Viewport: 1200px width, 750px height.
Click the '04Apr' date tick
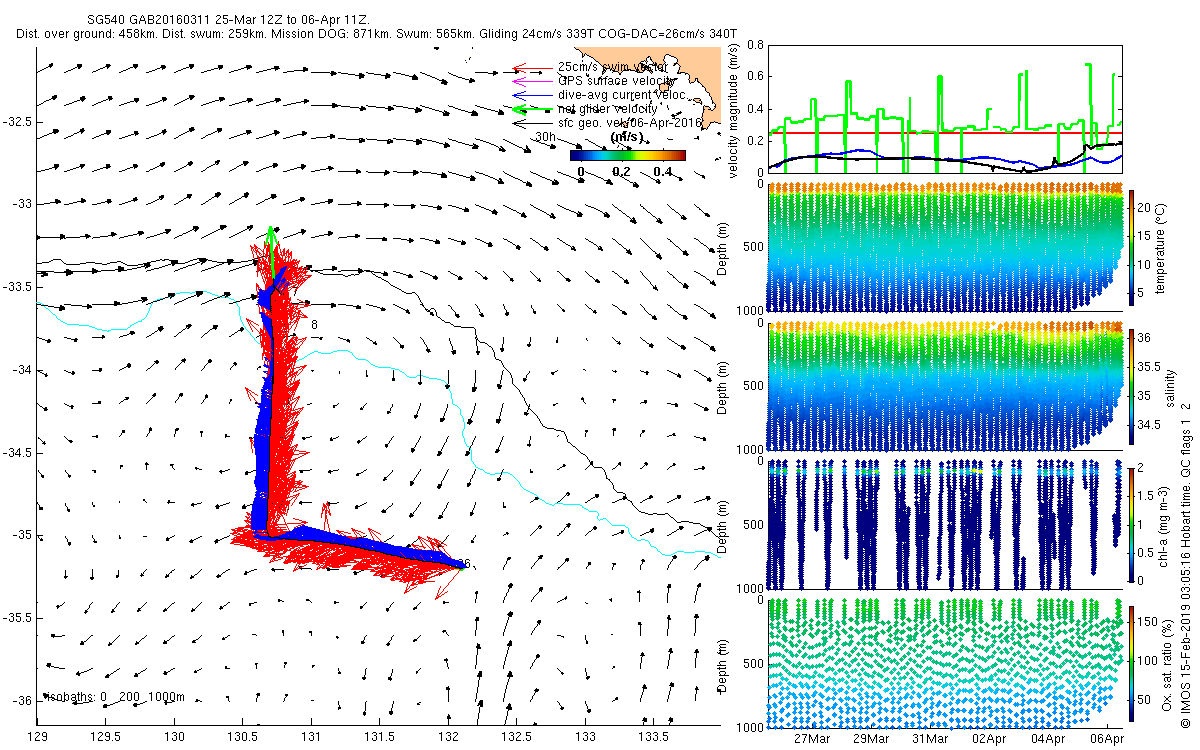pos(1048,739)
